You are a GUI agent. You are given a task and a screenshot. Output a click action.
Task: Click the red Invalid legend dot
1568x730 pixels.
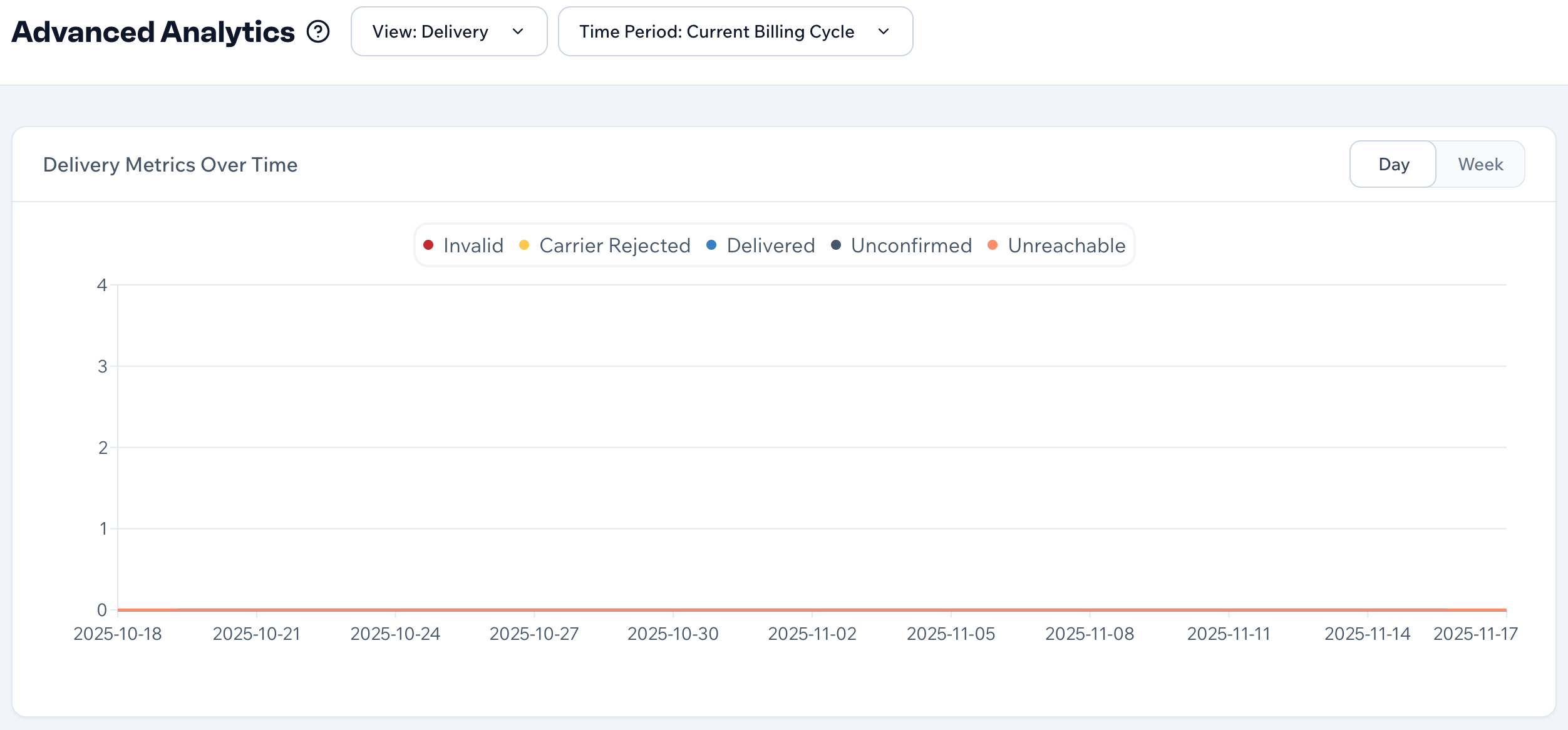[x=428, y=245]
